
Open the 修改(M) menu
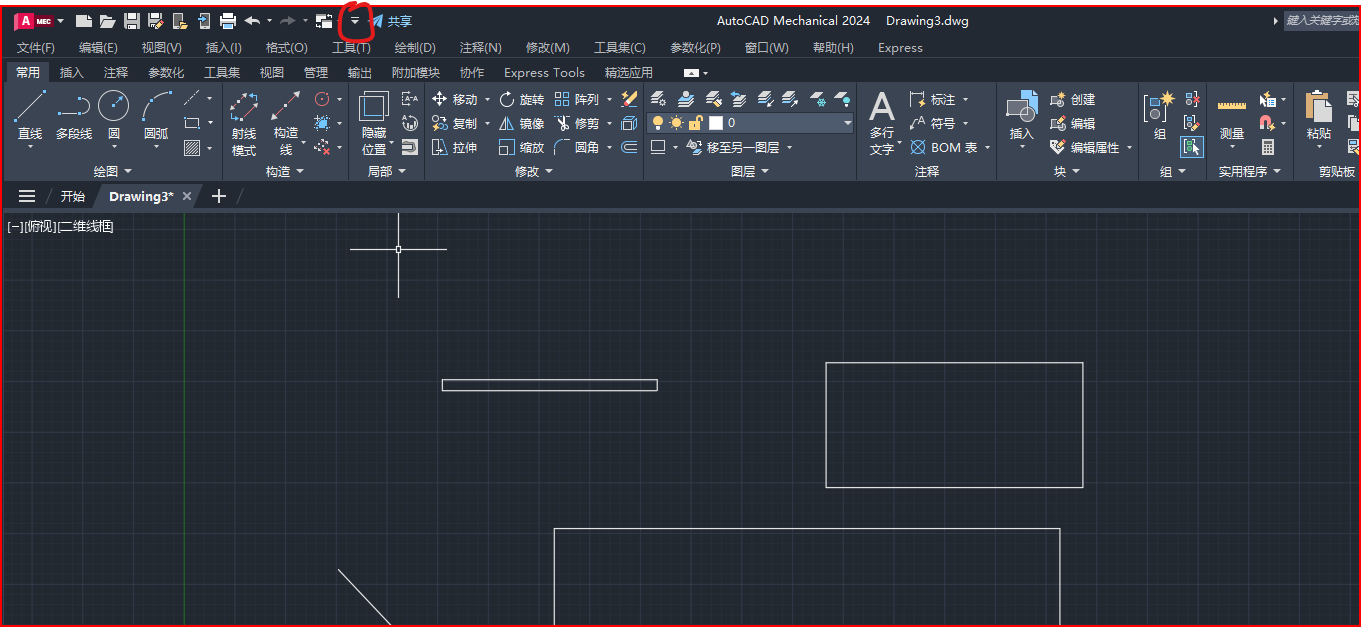point(548,47)
